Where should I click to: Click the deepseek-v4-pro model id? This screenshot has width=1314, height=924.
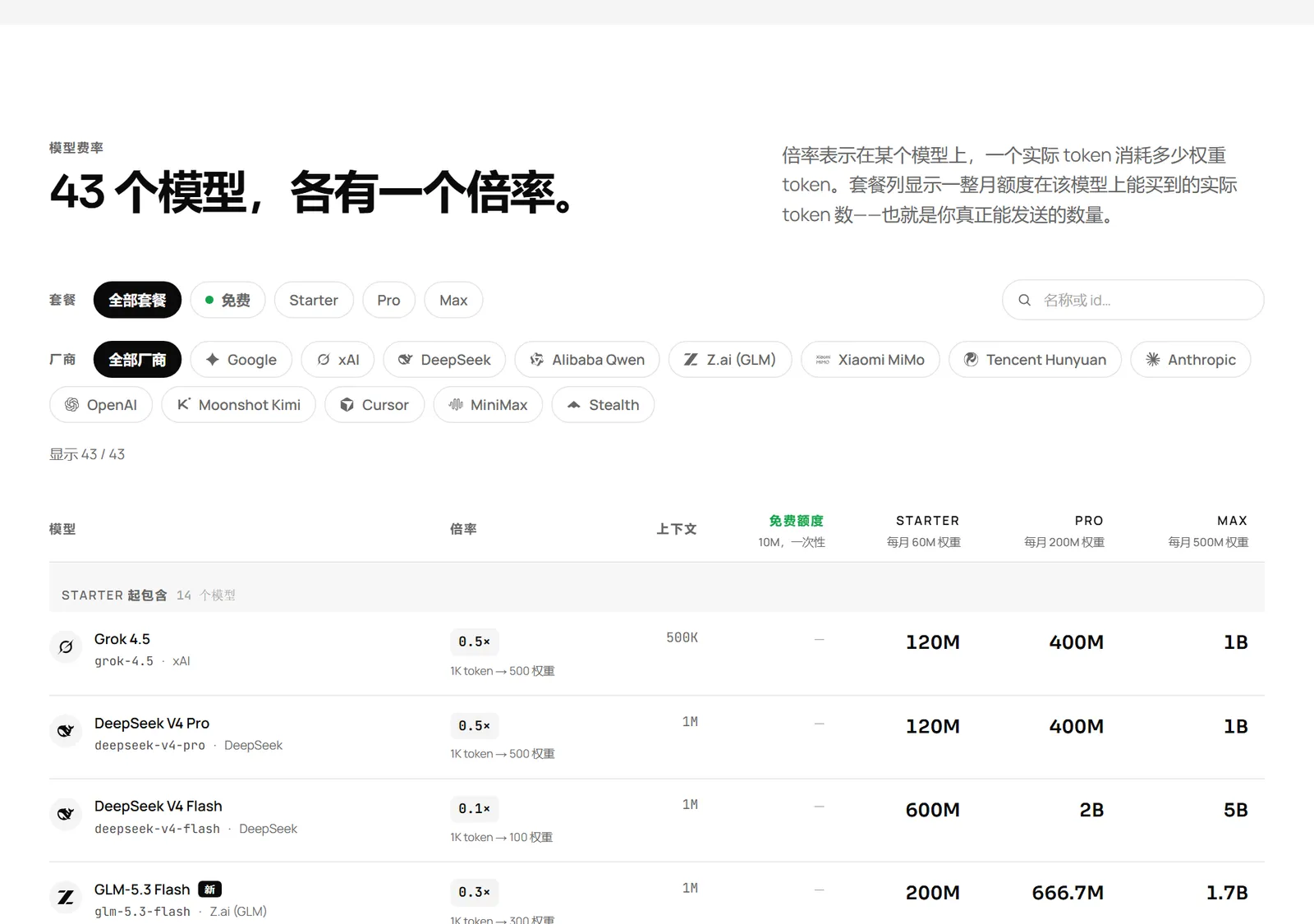coord(149,746)
